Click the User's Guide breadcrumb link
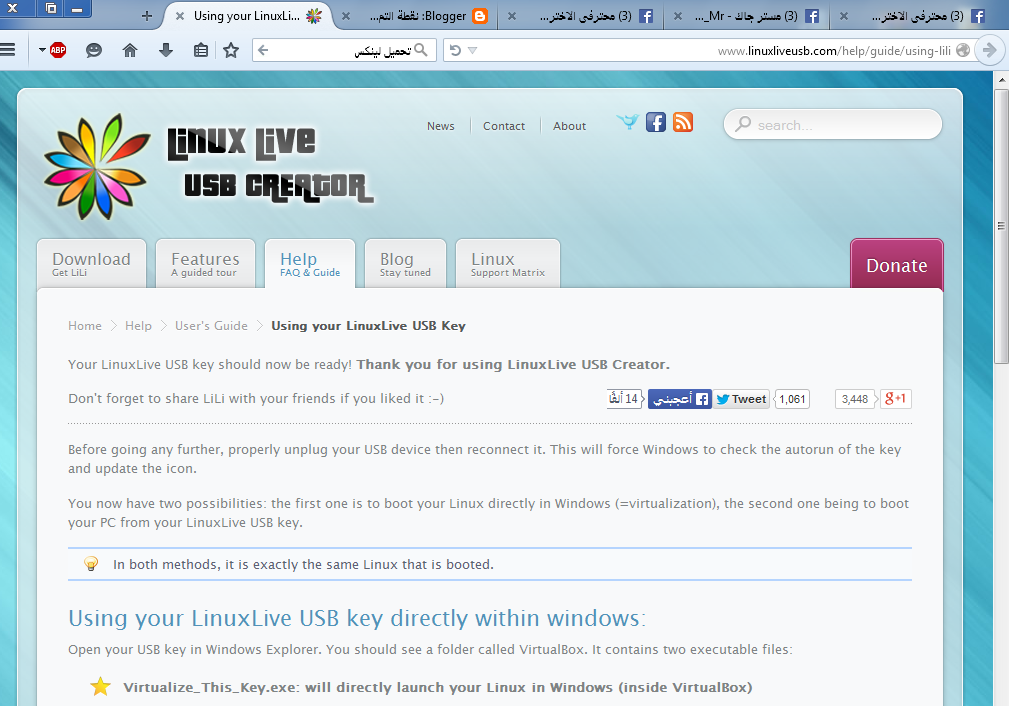The image size is (1009, 706). click(x=211, y=326)
